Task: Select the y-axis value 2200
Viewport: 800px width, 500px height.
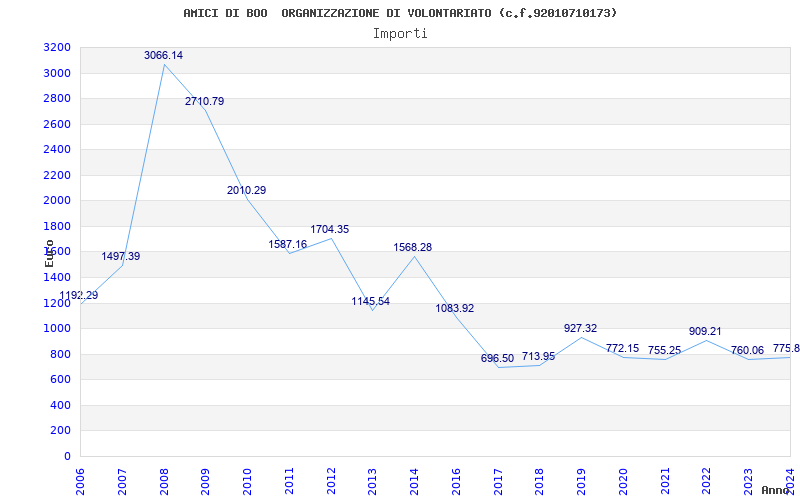Action: (57, 176)
